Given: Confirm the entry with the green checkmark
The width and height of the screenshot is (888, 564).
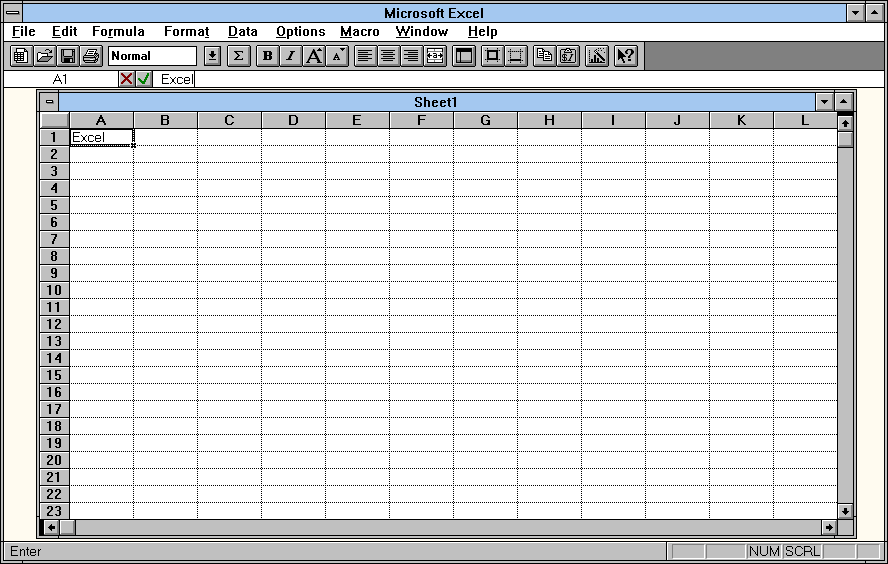Looking at the screenshot, I should click(144, 79).
